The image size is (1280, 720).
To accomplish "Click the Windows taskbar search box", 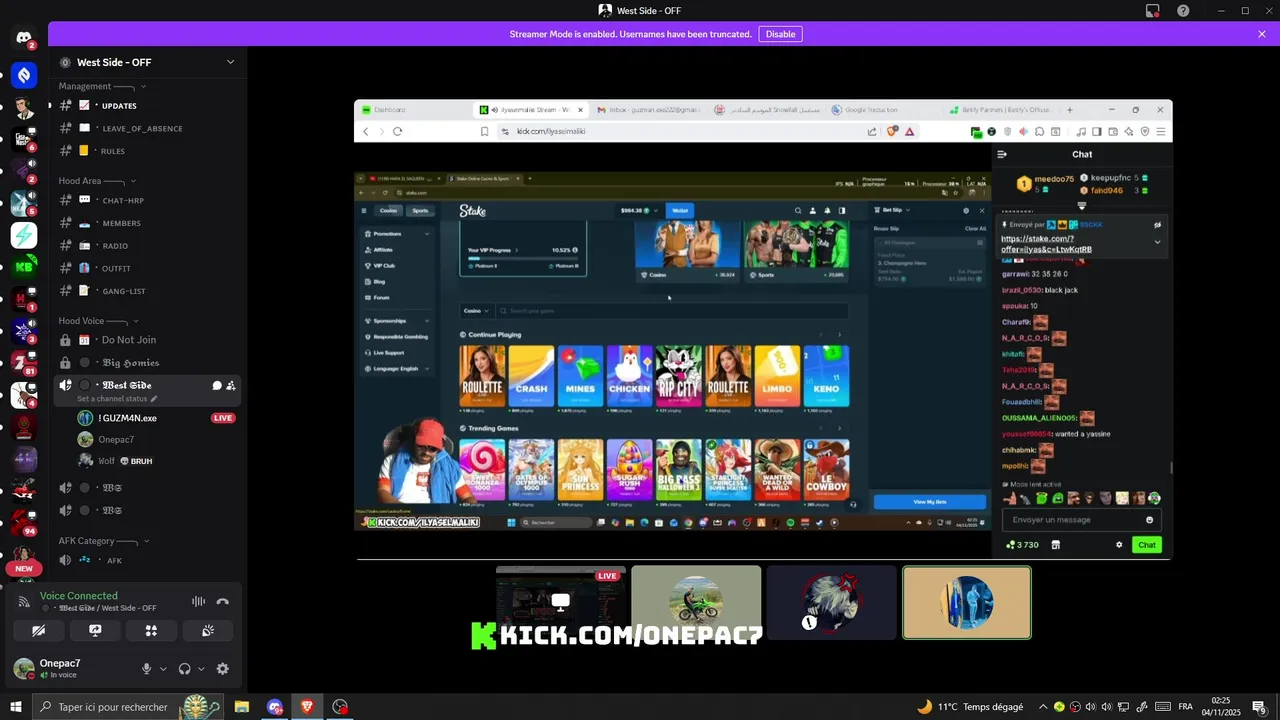I will pyautogui.click(x=128, y=707).
